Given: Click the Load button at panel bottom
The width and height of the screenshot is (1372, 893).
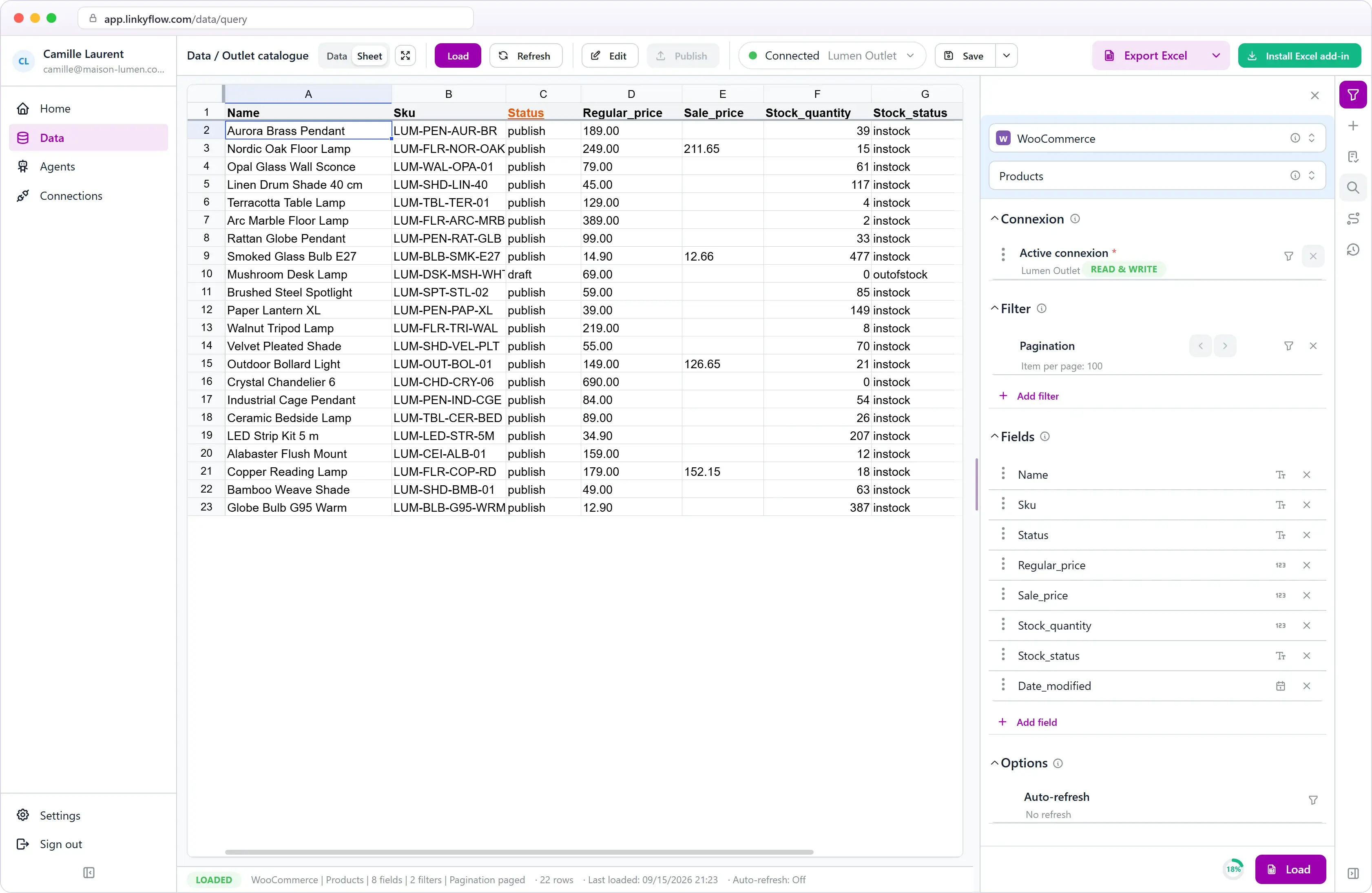Looking at the screenshot, I should (x=1290, y=869).
